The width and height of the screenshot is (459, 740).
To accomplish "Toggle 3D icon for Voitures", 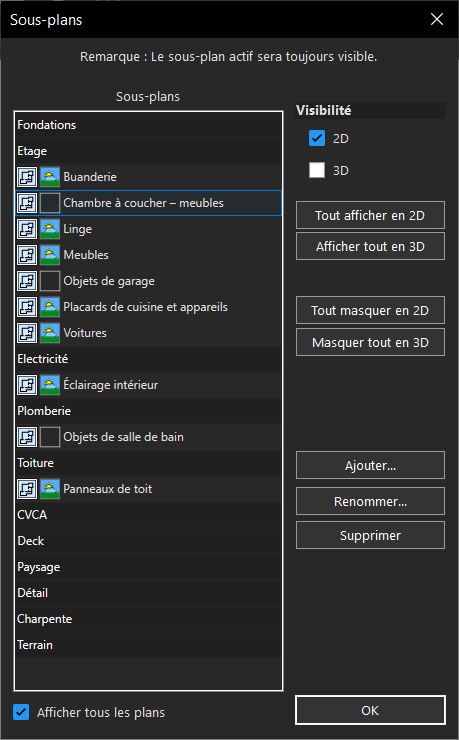I will coord(50,333).
